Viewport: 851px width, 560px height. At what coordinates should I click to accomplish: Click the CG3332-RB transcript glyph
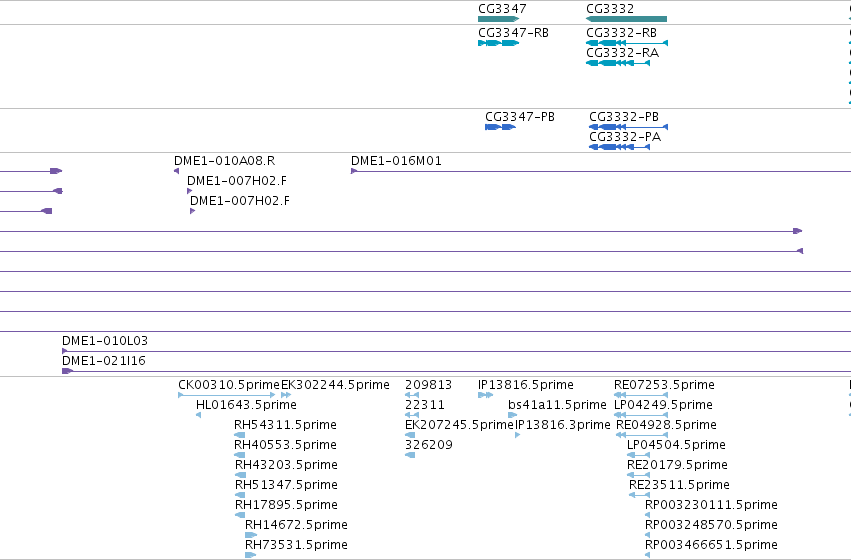(627, 43)
